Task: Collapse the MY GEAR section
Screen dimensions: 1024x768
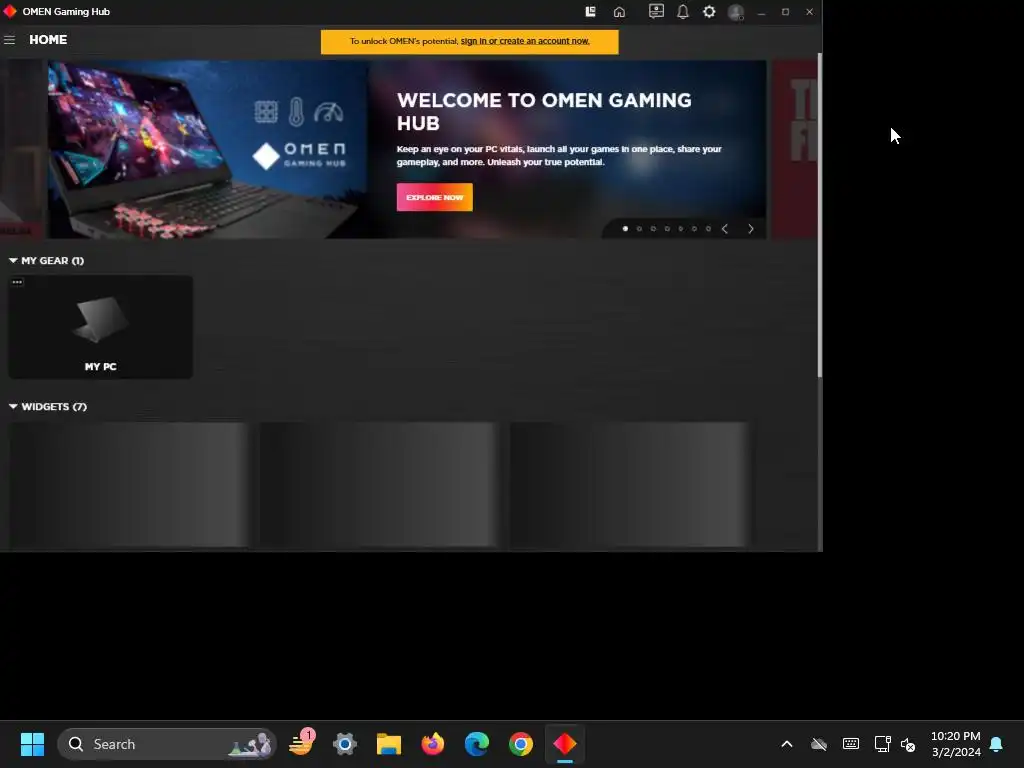Action: [13, 261]
